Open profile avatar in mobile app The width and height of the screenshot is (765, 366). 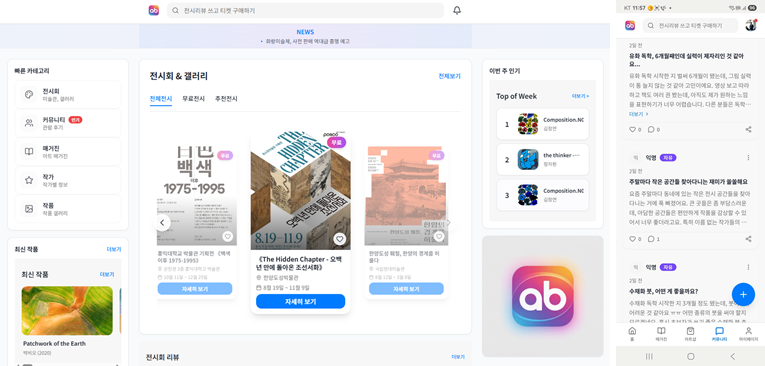(751, 25)
